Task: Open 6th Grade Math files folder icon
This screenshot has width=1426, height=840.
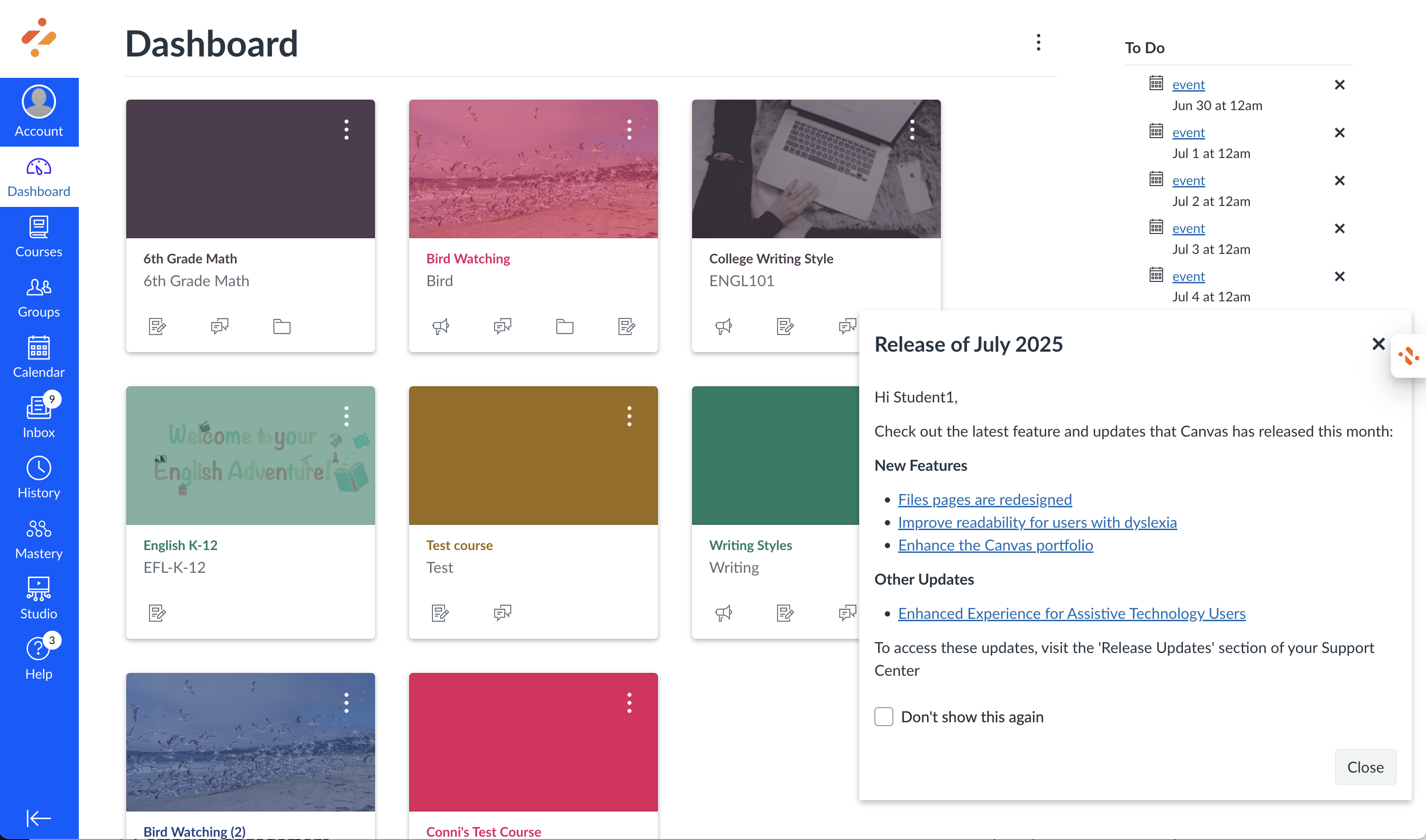Action: pos(281,327)
